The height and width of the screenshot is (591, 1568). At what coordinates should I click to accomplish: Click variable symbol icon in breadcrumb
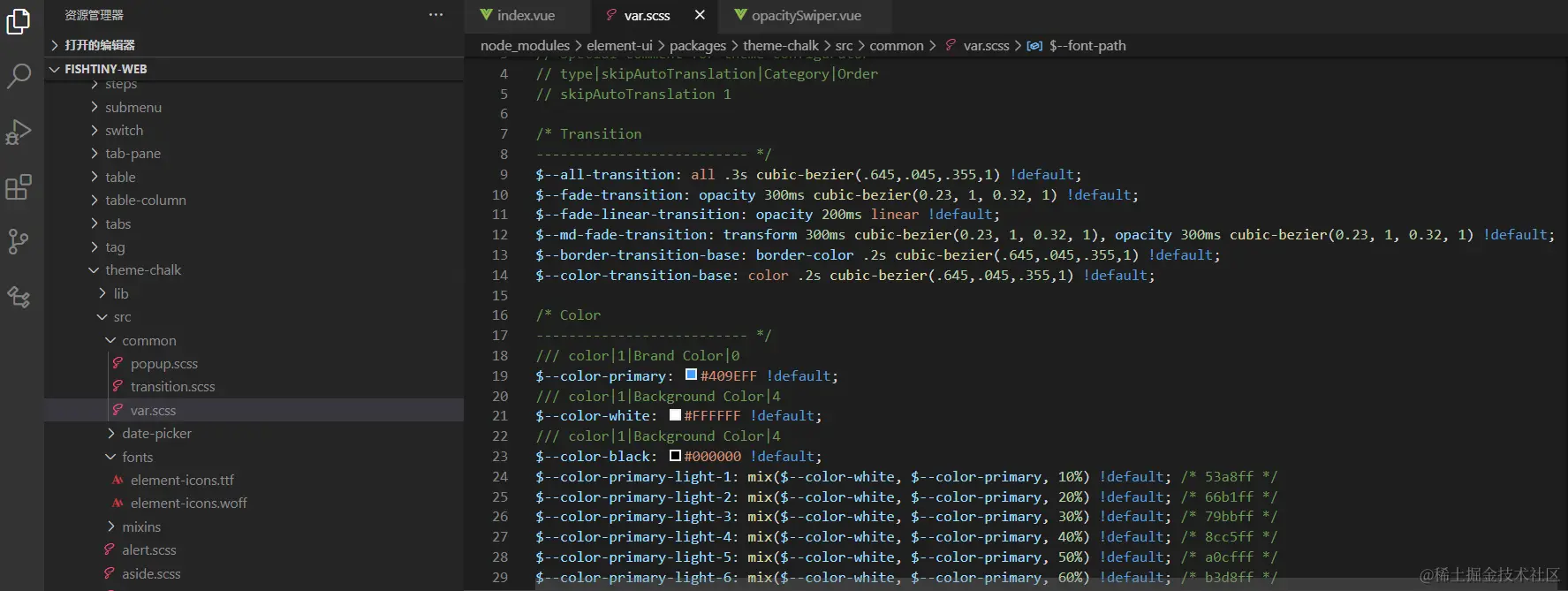[x=1034, y=46]
